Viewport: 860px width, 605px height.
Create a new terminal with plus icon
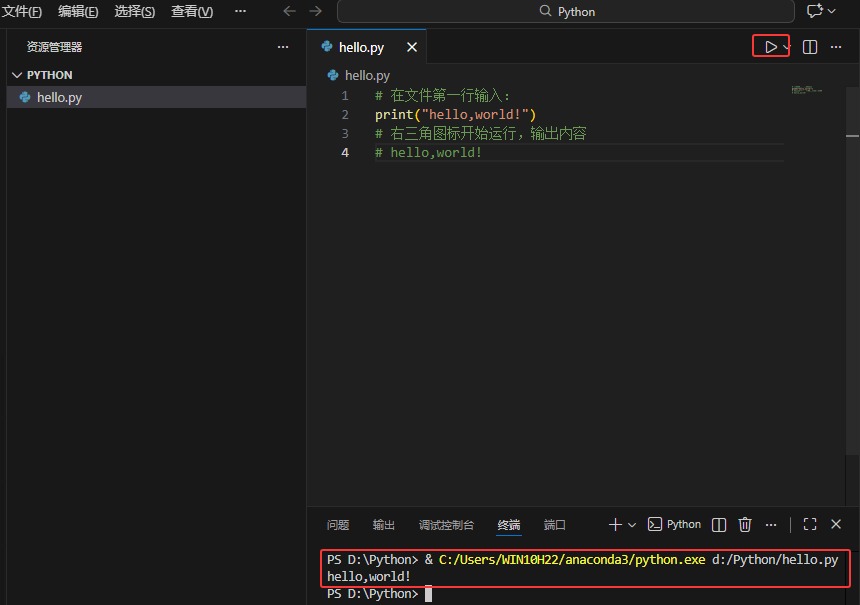[615, 524]
